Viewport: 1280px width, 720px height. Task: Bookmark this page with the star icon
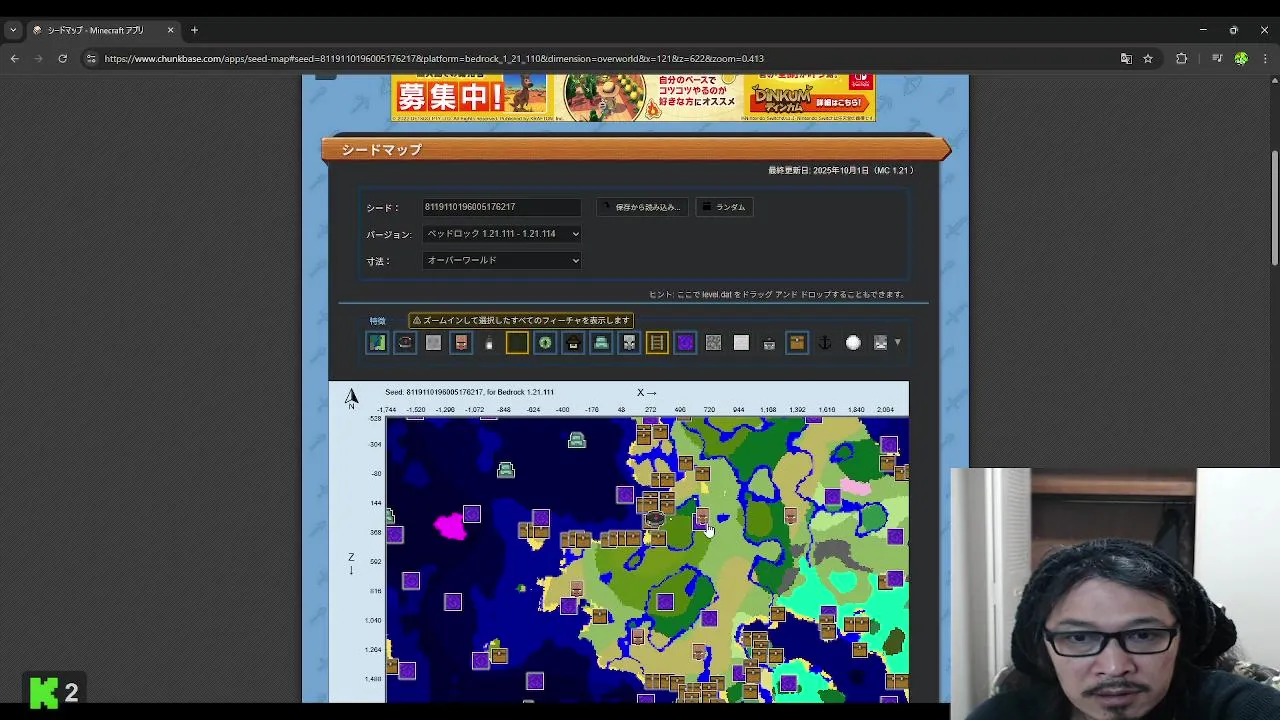(1148, 59)
